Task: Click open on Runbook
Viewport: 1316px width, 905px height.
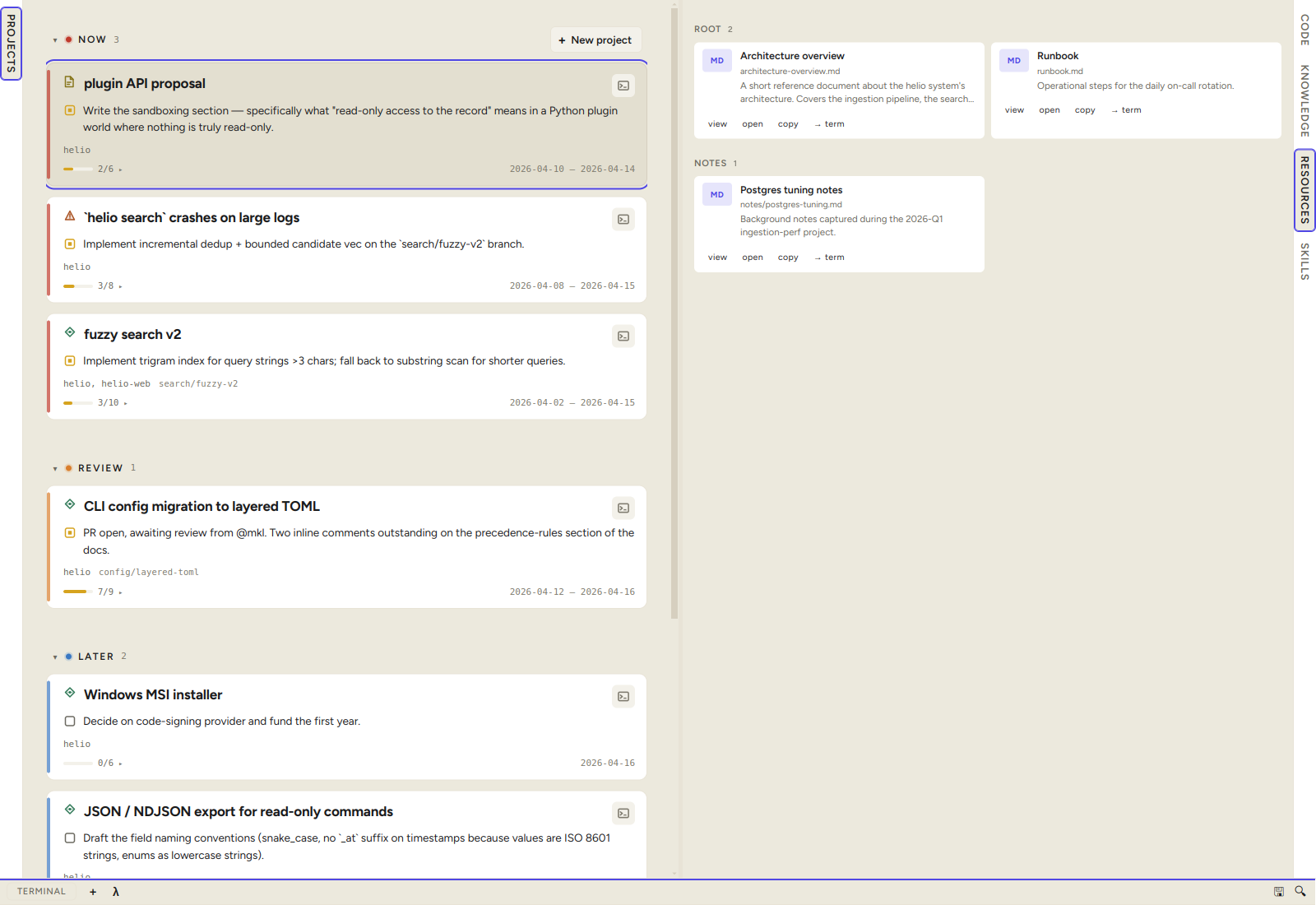Action: click(1050, 110)
